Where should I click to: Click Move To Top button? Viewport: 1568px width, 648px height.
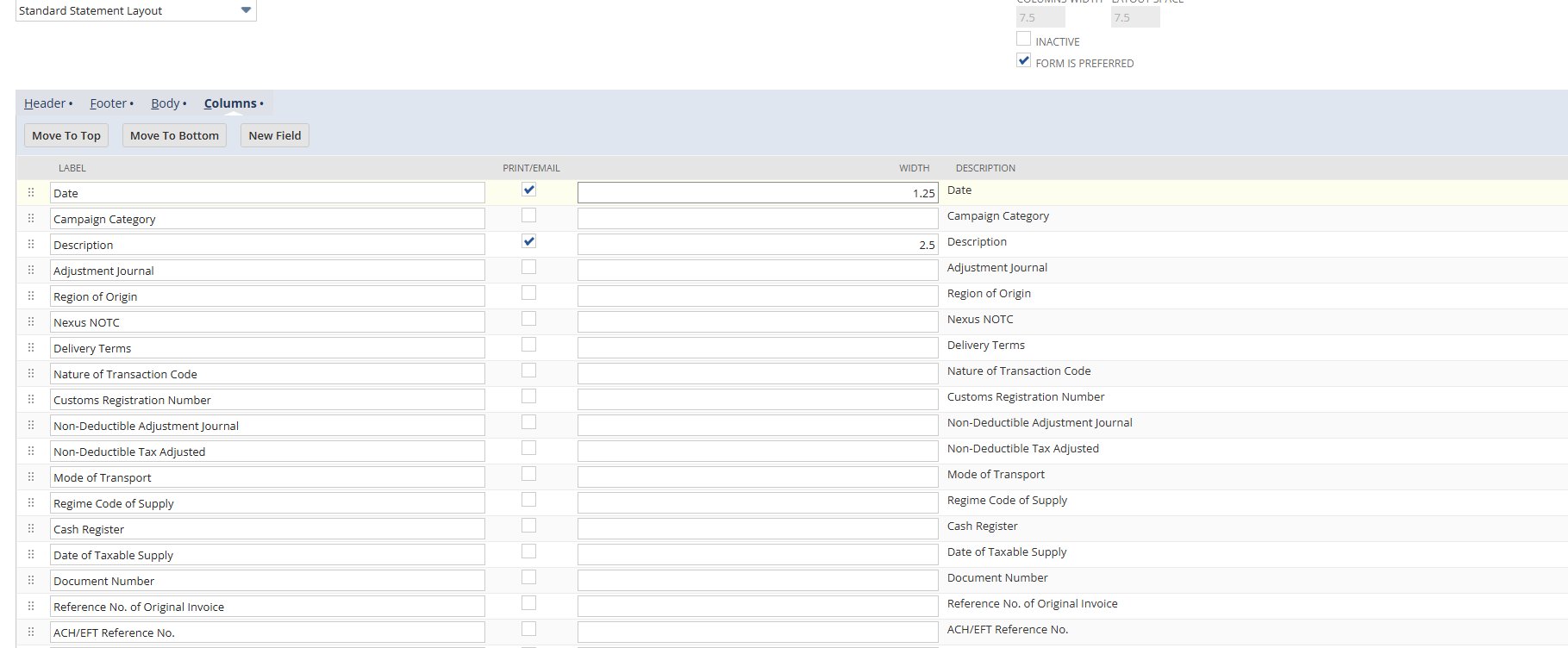coord(66,135)
